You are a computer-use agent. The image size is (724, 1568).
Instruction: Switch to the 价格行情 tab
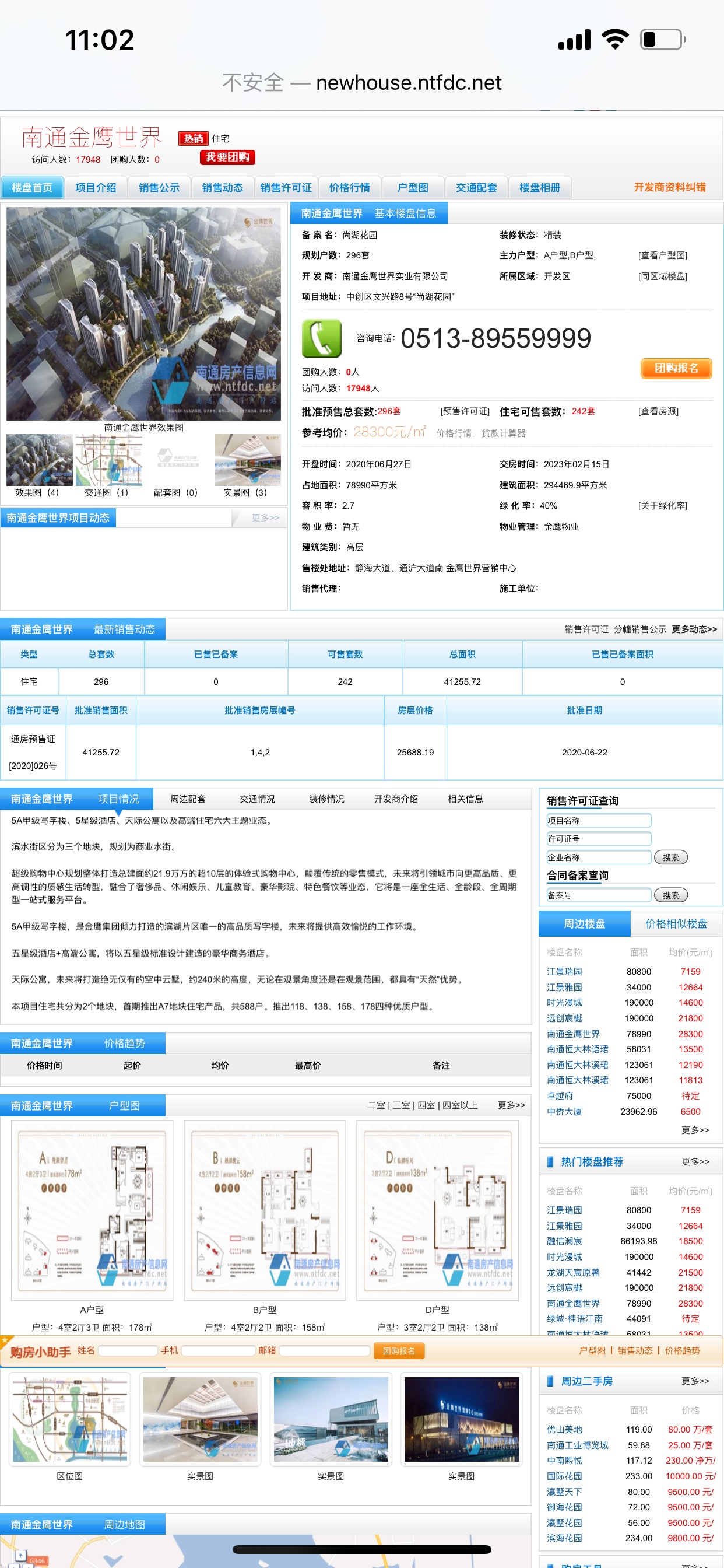pyautogui.click(x=349, y=187)
